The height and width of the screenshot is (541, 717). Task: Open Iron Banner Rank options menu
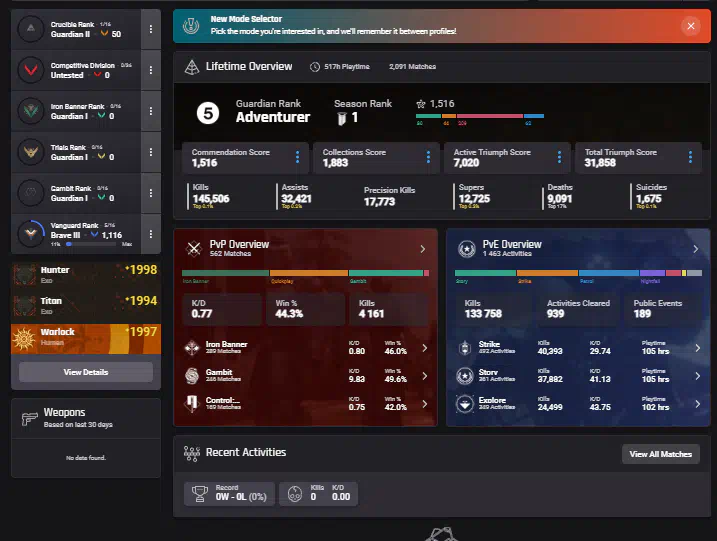(151, 111)
